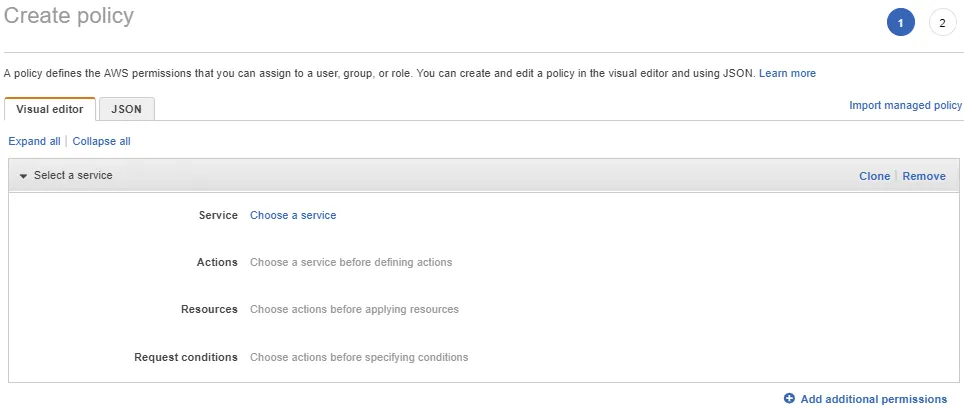Click Import managed policy

905,105
